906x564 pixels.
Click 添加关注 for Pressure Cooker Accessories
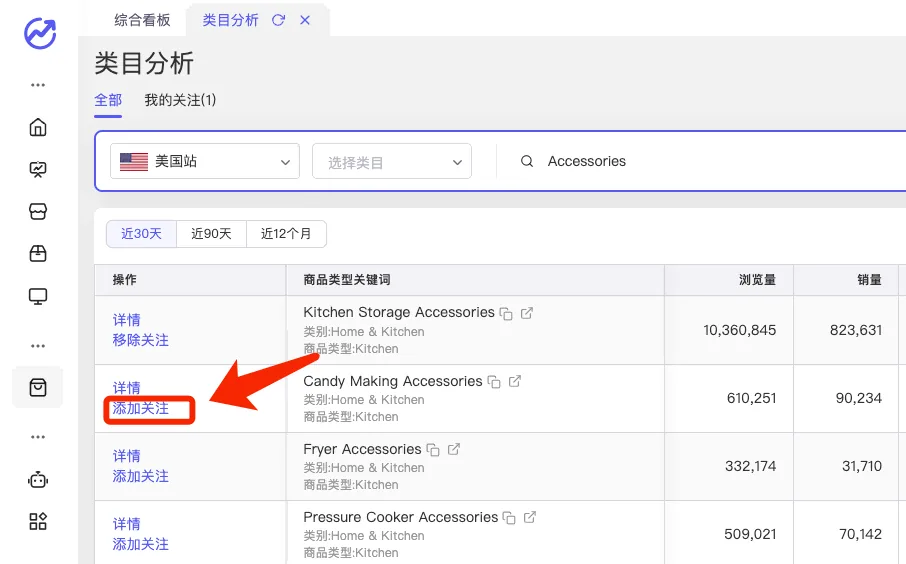tap(140, 544)
